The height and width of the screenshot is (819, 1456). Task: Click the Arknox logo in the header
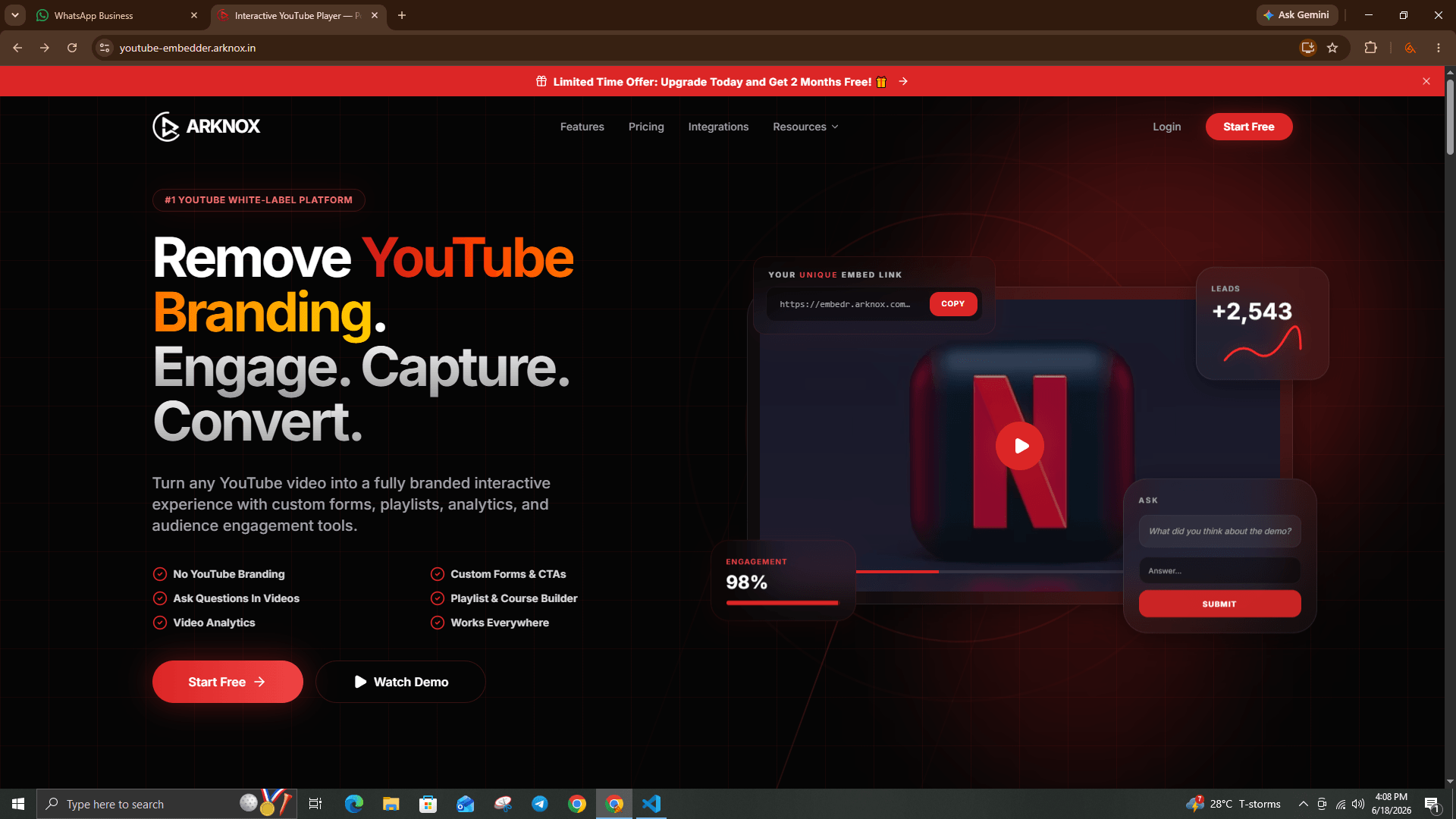click(x=206, y=127)
